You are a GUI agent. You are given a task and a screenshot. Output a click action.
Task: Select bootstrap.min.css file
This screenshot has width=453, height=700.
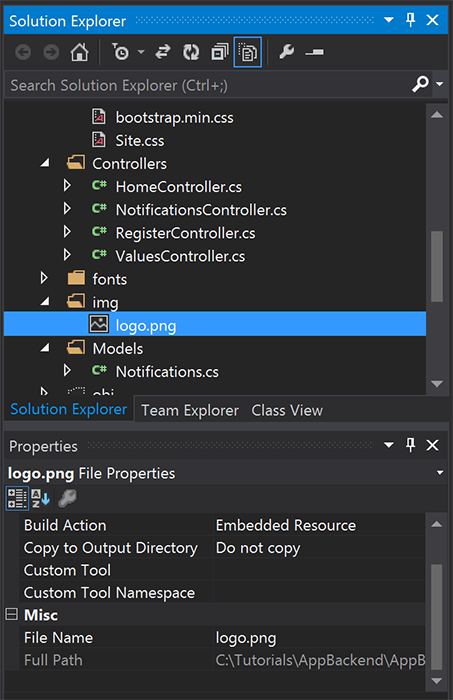click(174, 117)
